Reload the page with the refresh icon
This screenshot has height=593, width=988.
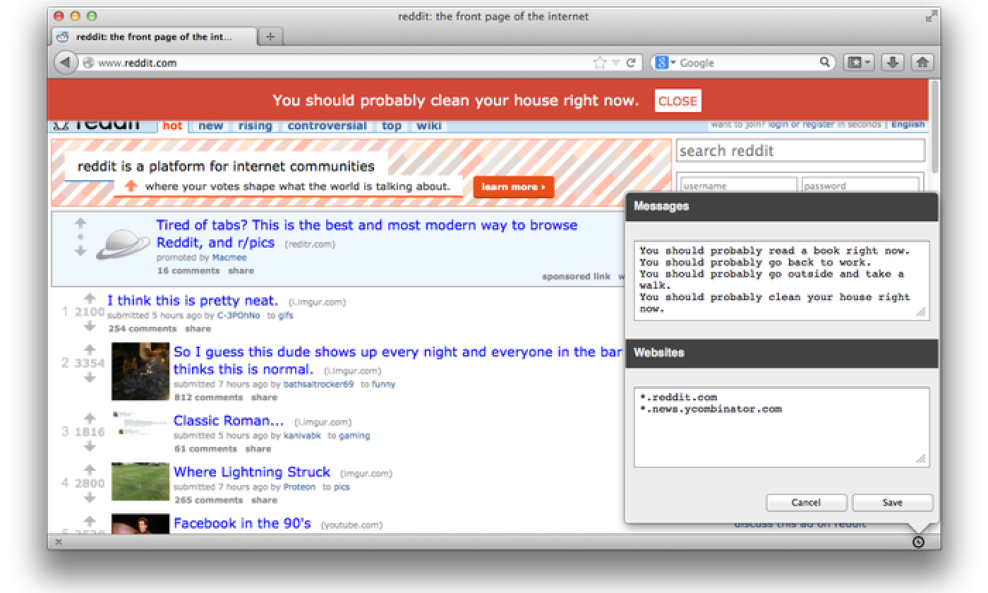point(631,63)
